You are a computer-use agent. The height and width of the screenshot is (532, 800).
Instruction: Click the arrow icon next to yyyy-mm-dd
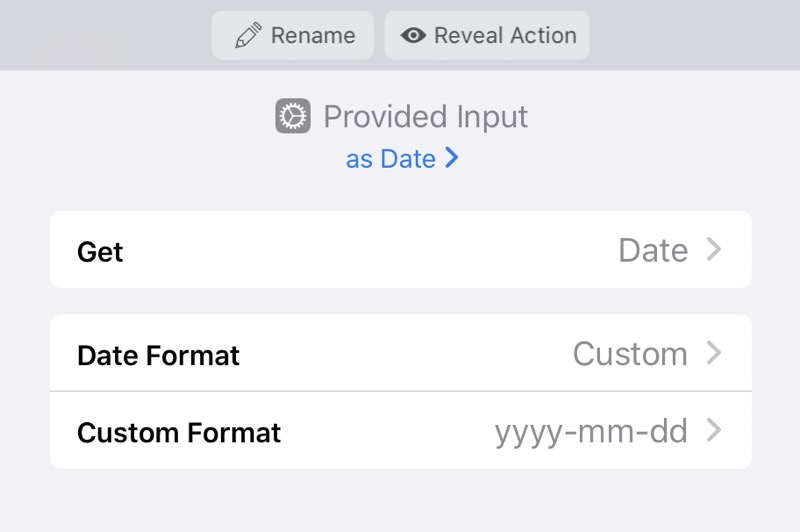(714, 432)
